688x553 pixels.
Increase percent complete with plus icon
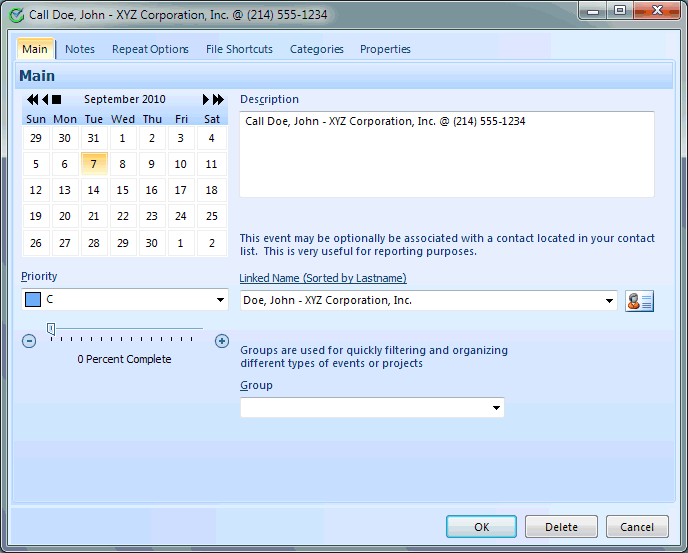point(222,341)
